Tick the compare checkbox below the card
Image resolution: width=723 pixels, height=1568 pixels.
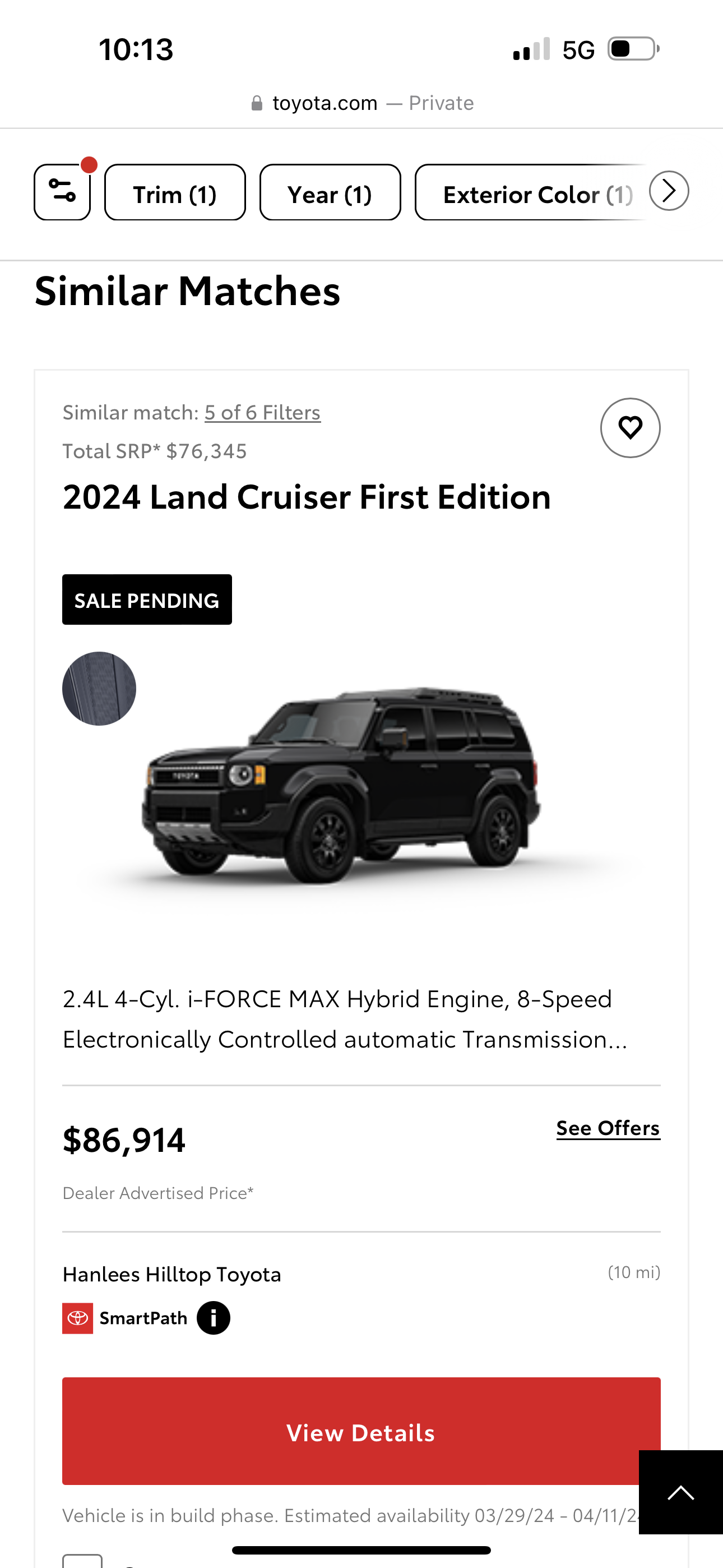click(82, 1561)
